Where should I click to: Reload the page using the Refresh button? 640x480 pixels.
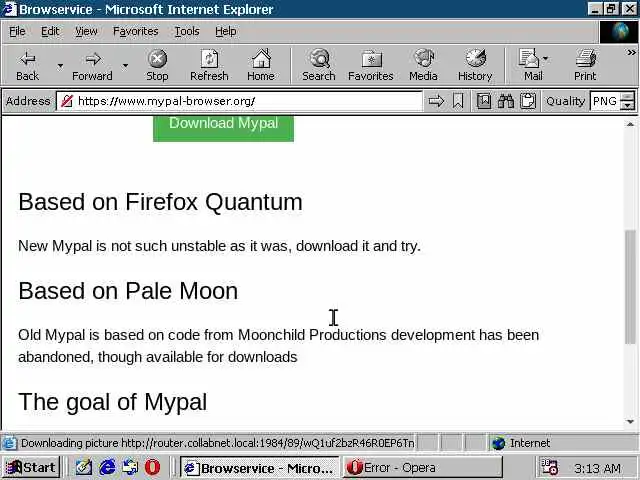(x=209, y=65)
